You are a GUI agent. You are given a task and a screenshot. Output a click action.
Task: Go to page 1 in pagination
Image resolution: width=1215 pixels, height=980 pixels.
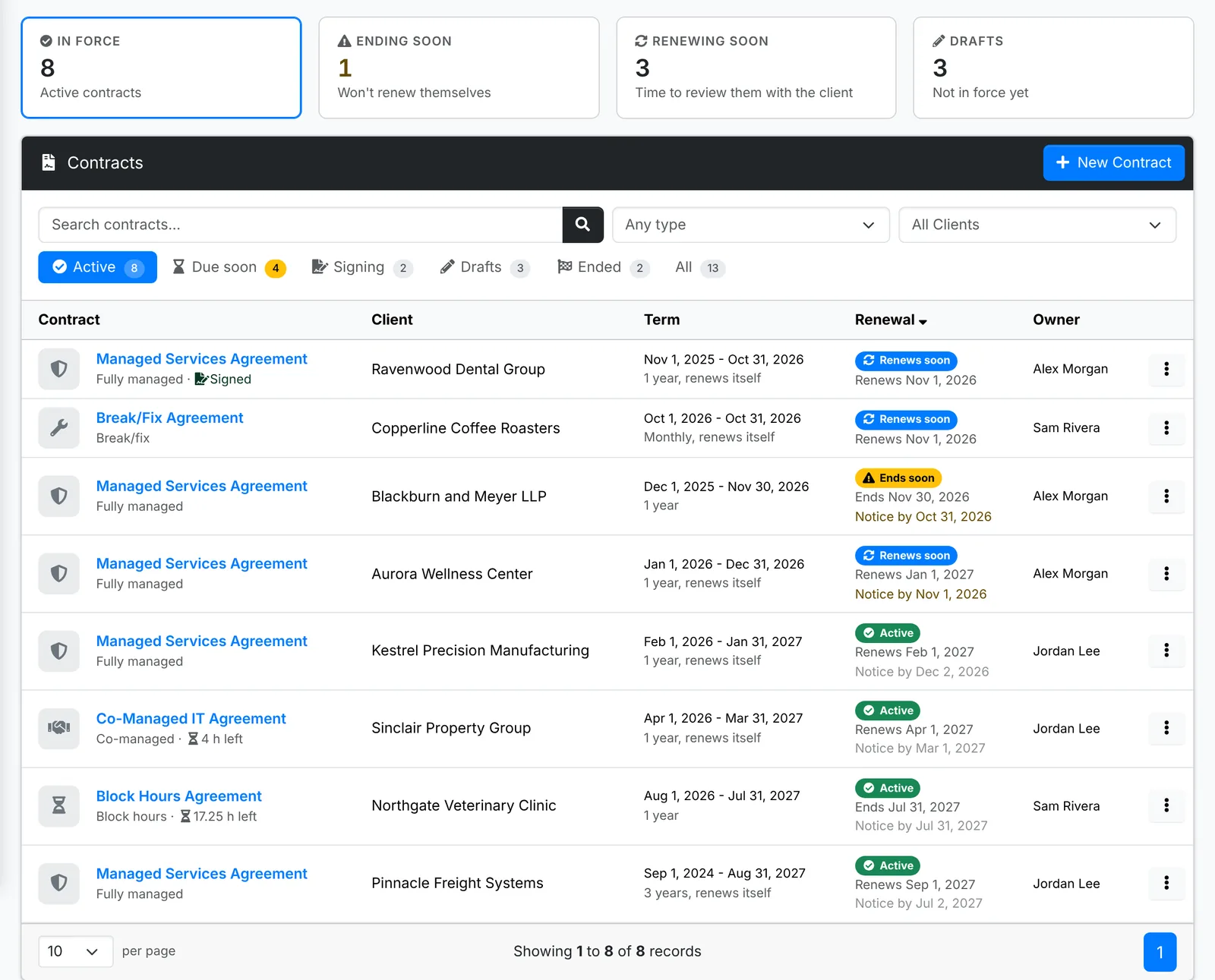[1160, 952]
